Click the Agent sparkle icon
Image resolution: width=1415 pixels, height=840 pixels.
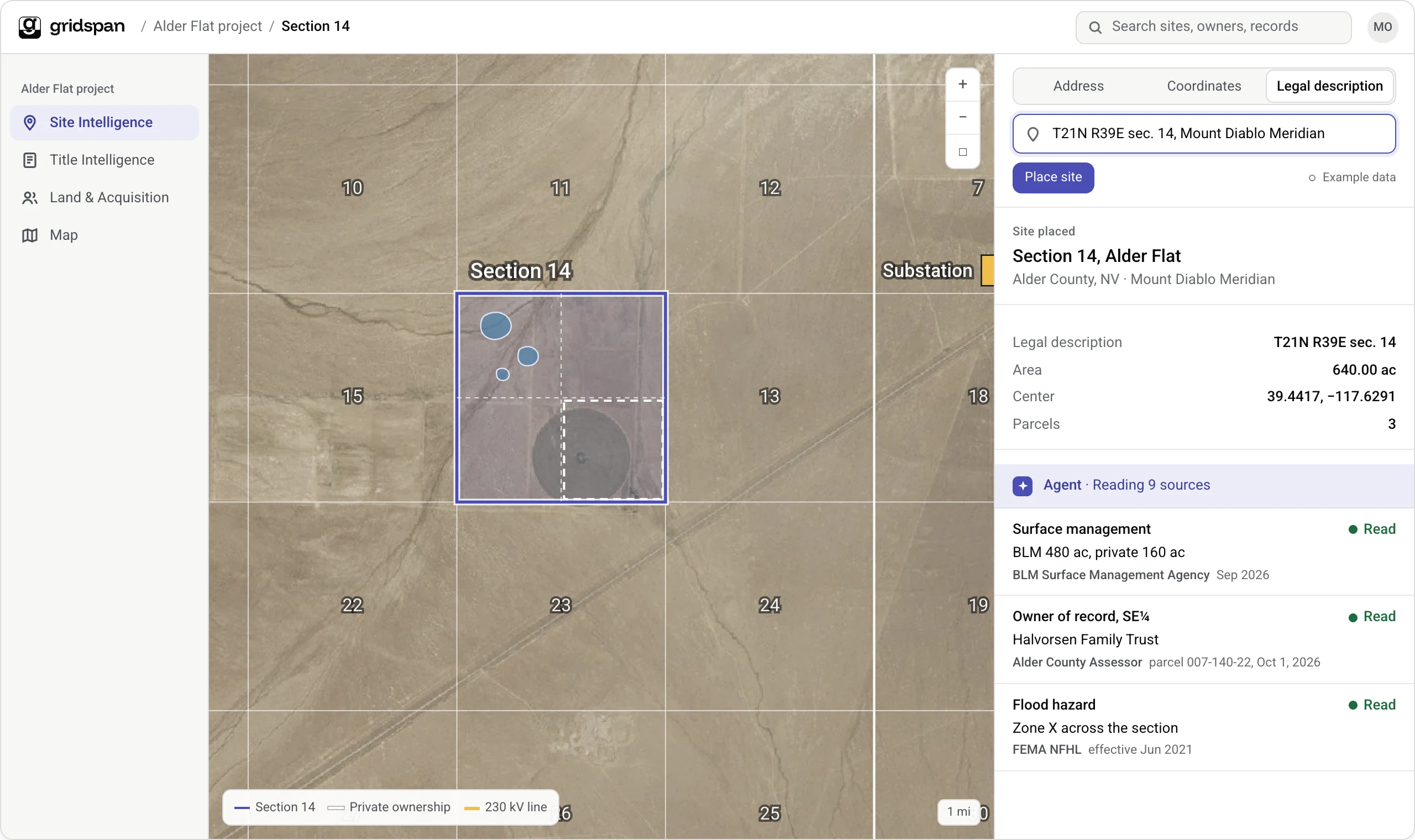click(1022, 486)
